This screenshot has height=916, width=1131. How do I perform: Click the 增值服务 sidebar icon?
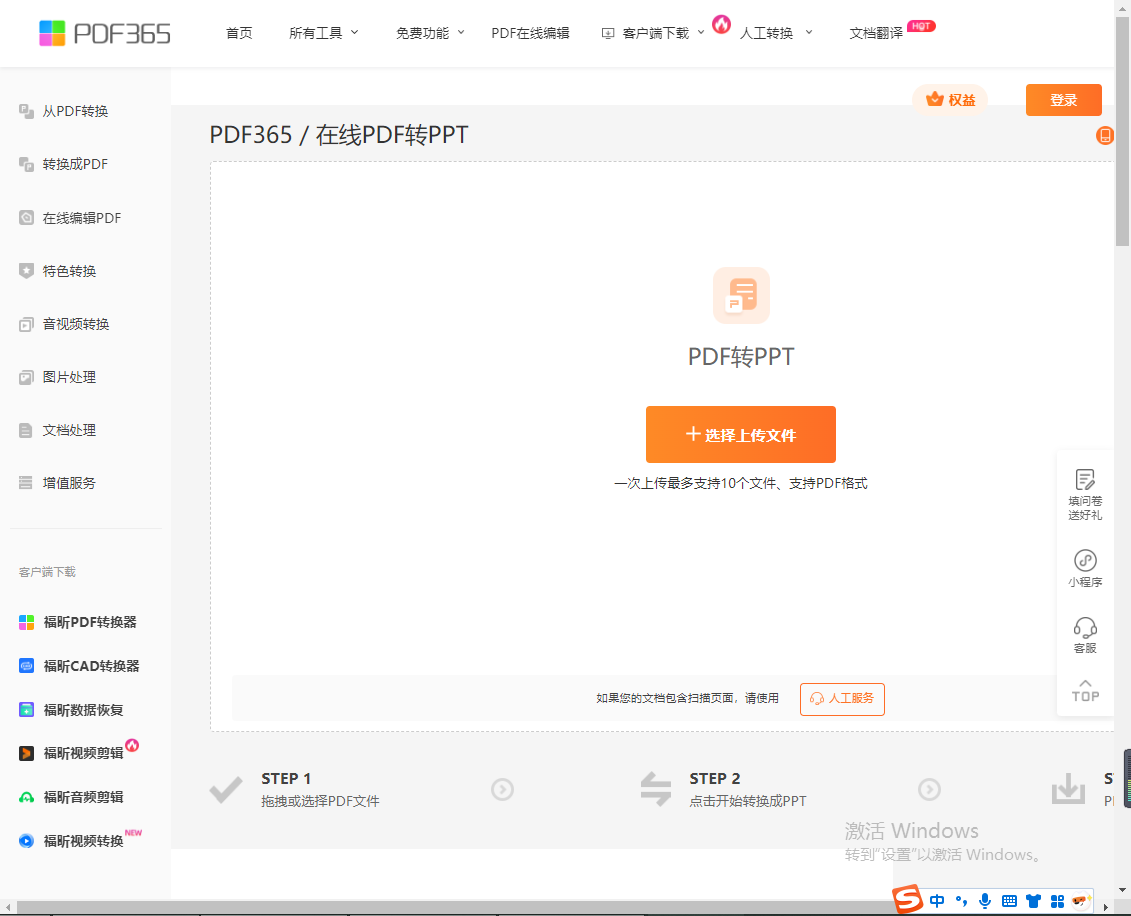pos(26,483)
